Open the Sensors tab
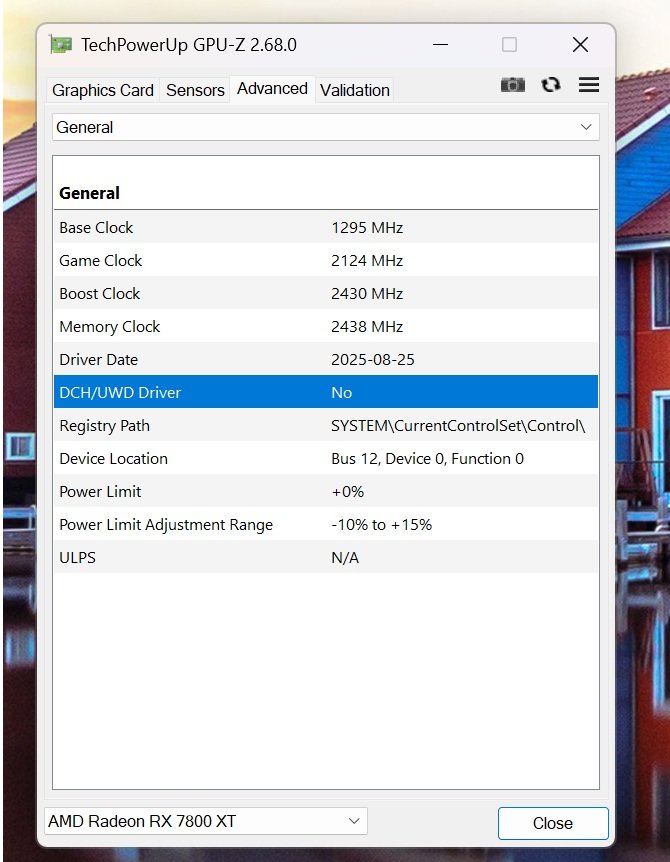The image size is (670, 862). click(x=195, y=90)
